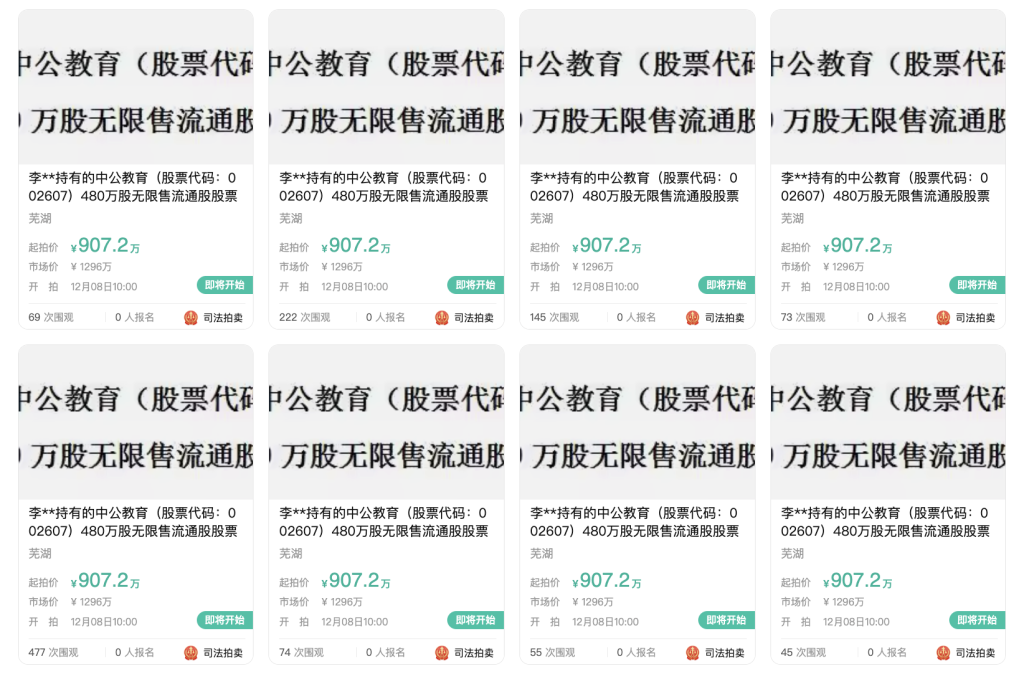Click the court emblem on 55-views card

pyautogui.click(x=693, y=653)
